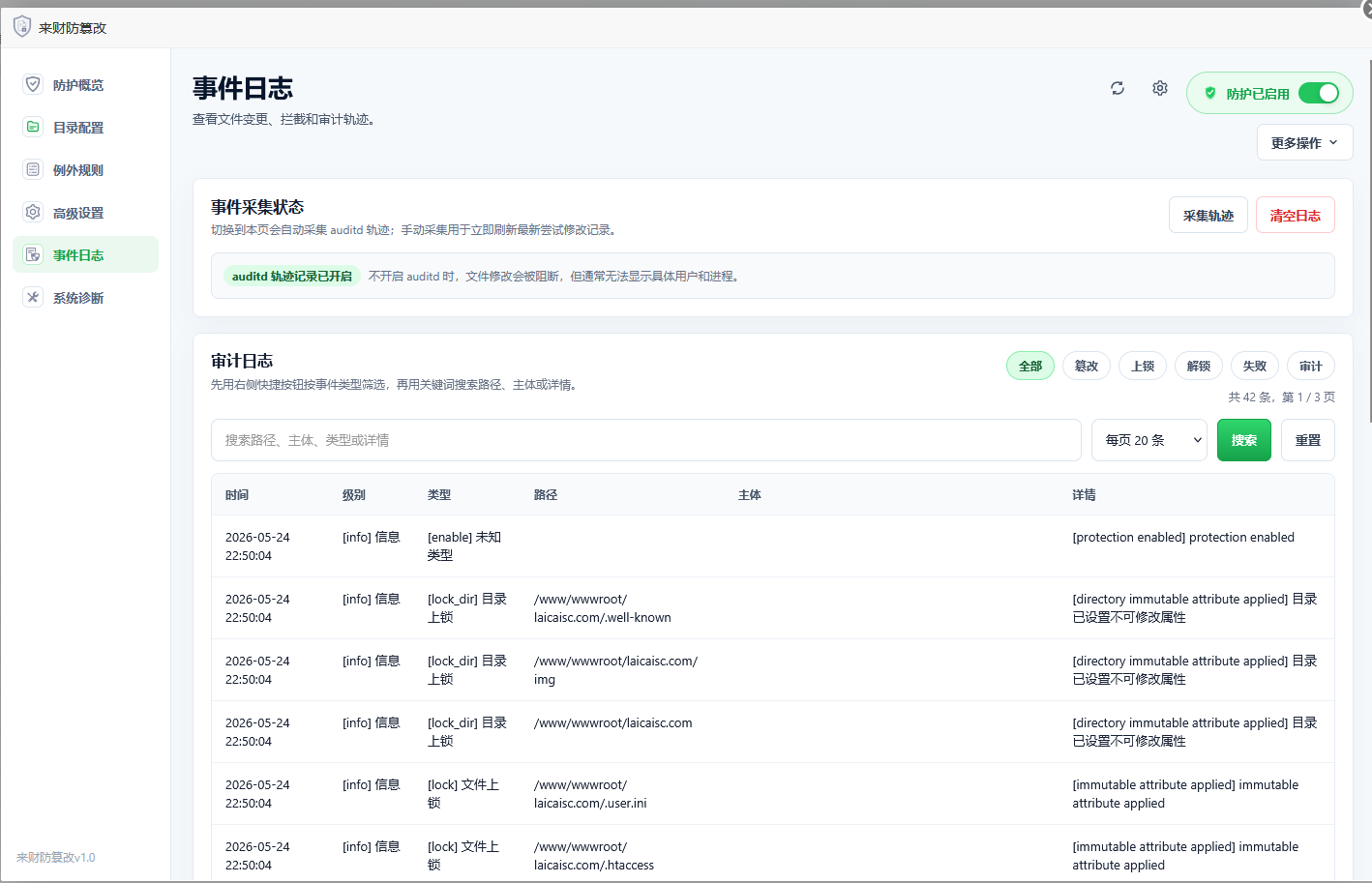Click the 主体 column header
The image size is (1372, 883).
click(x=750, y=494)
